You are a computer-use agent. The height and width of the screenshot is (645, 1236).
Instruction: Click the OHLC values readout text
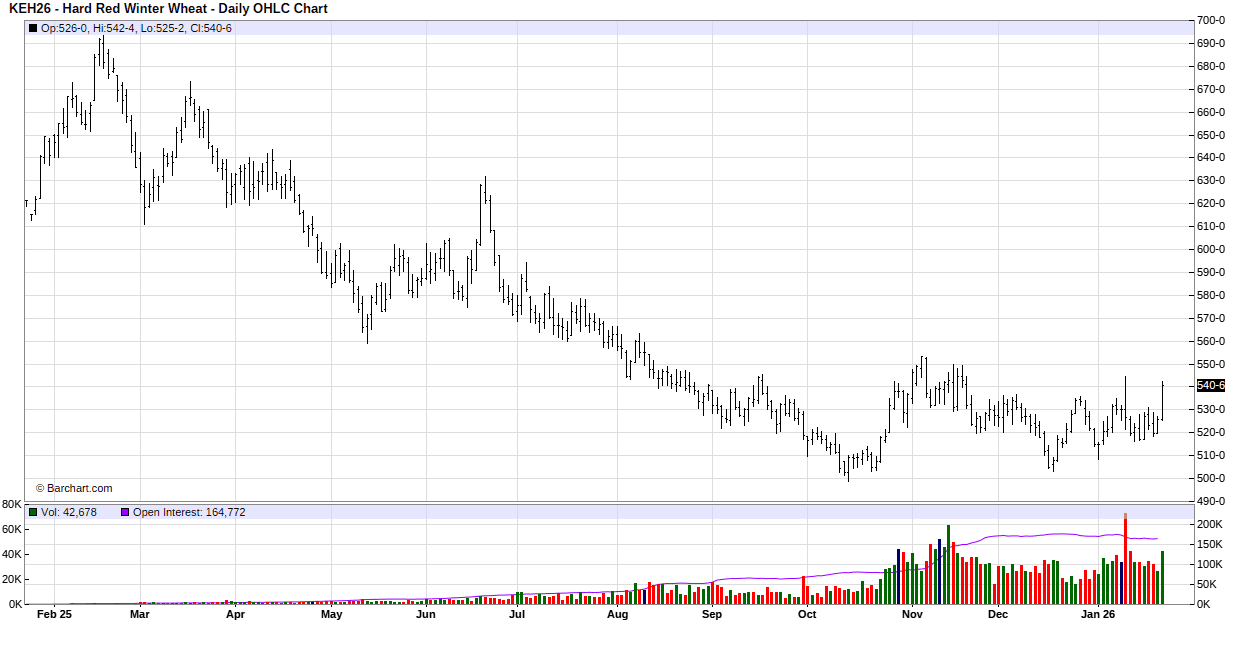pos(136,28)
